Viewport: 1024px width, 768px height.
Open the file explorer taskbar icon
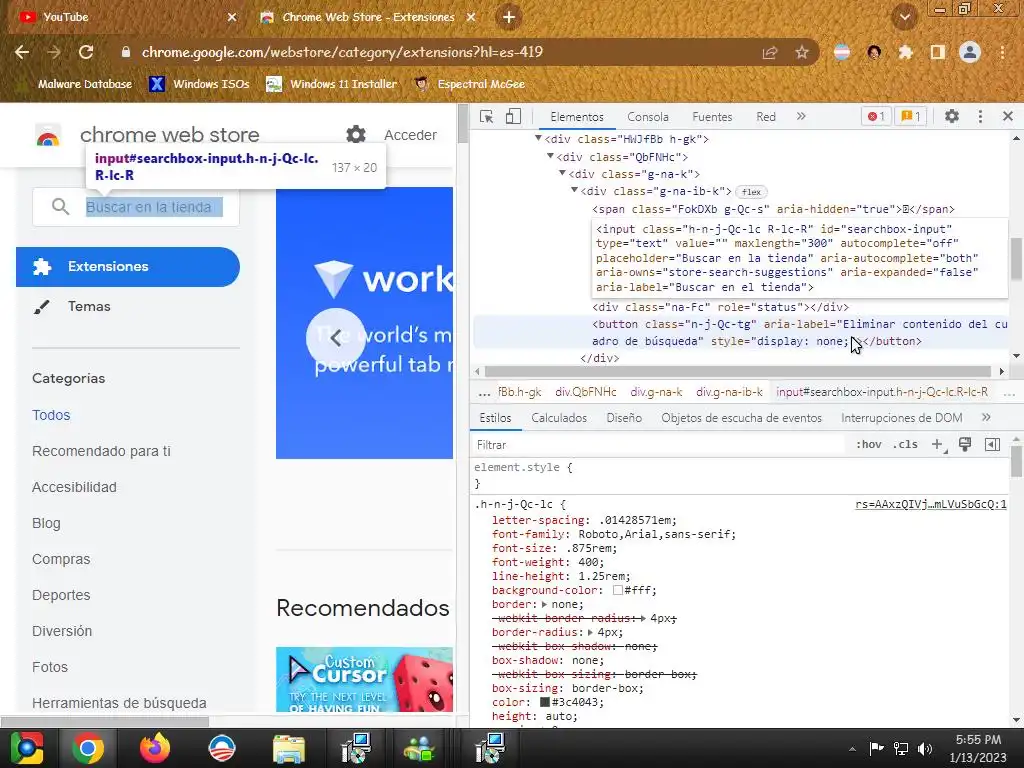point(289,748)
